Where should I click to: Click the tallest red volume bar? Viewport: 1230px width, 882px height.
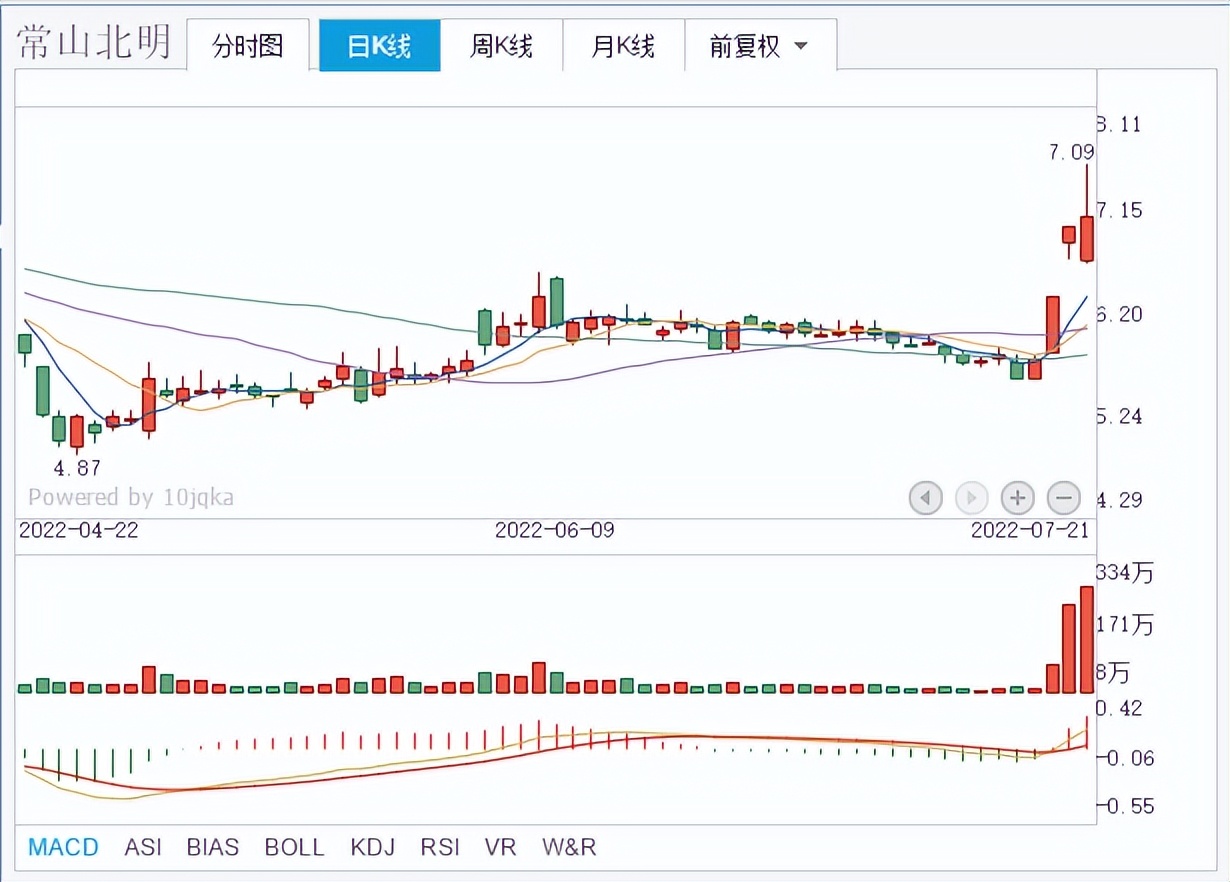[x=1087, y=640]
